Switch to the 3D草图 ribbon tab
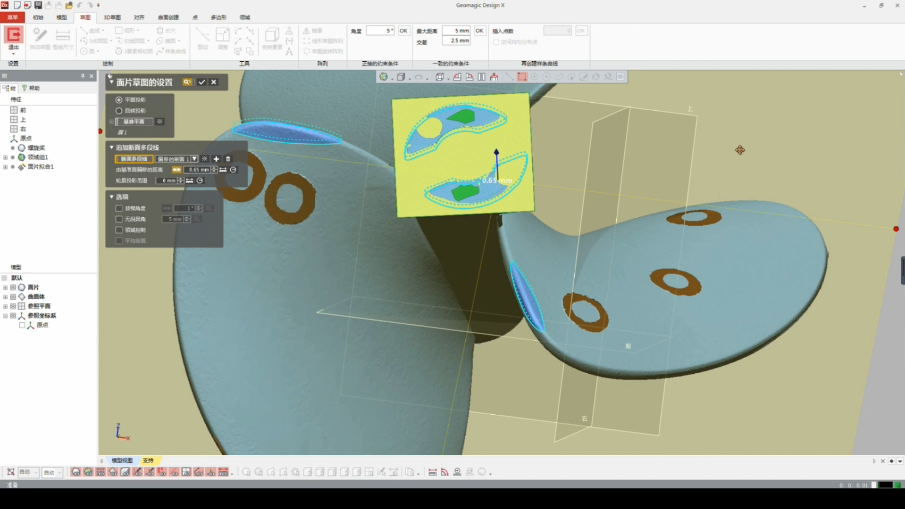 [113, 17]
